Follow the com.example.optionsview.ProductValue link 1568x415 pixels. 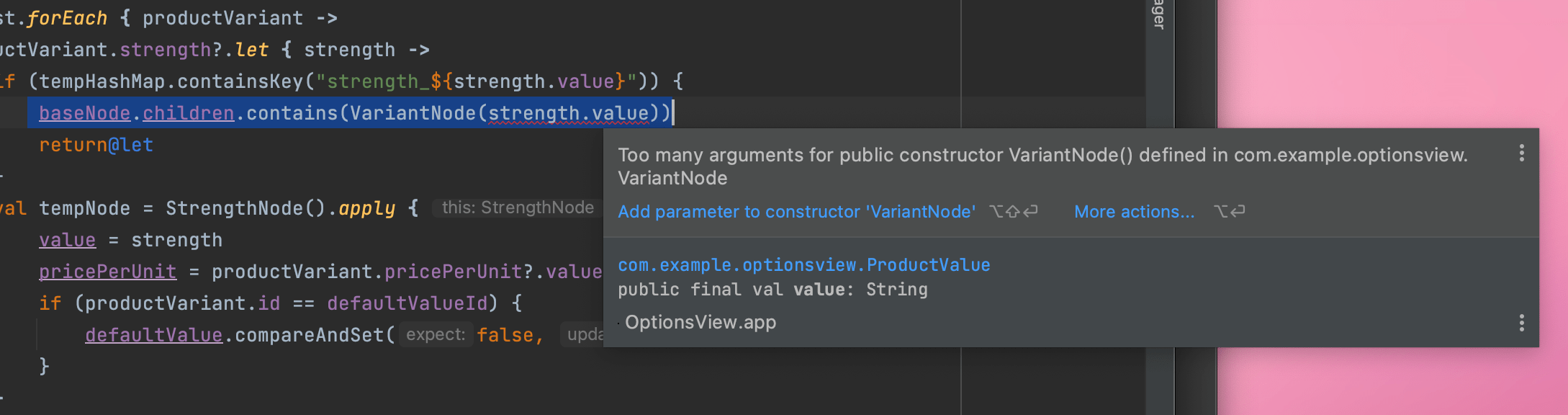point(803,265)
